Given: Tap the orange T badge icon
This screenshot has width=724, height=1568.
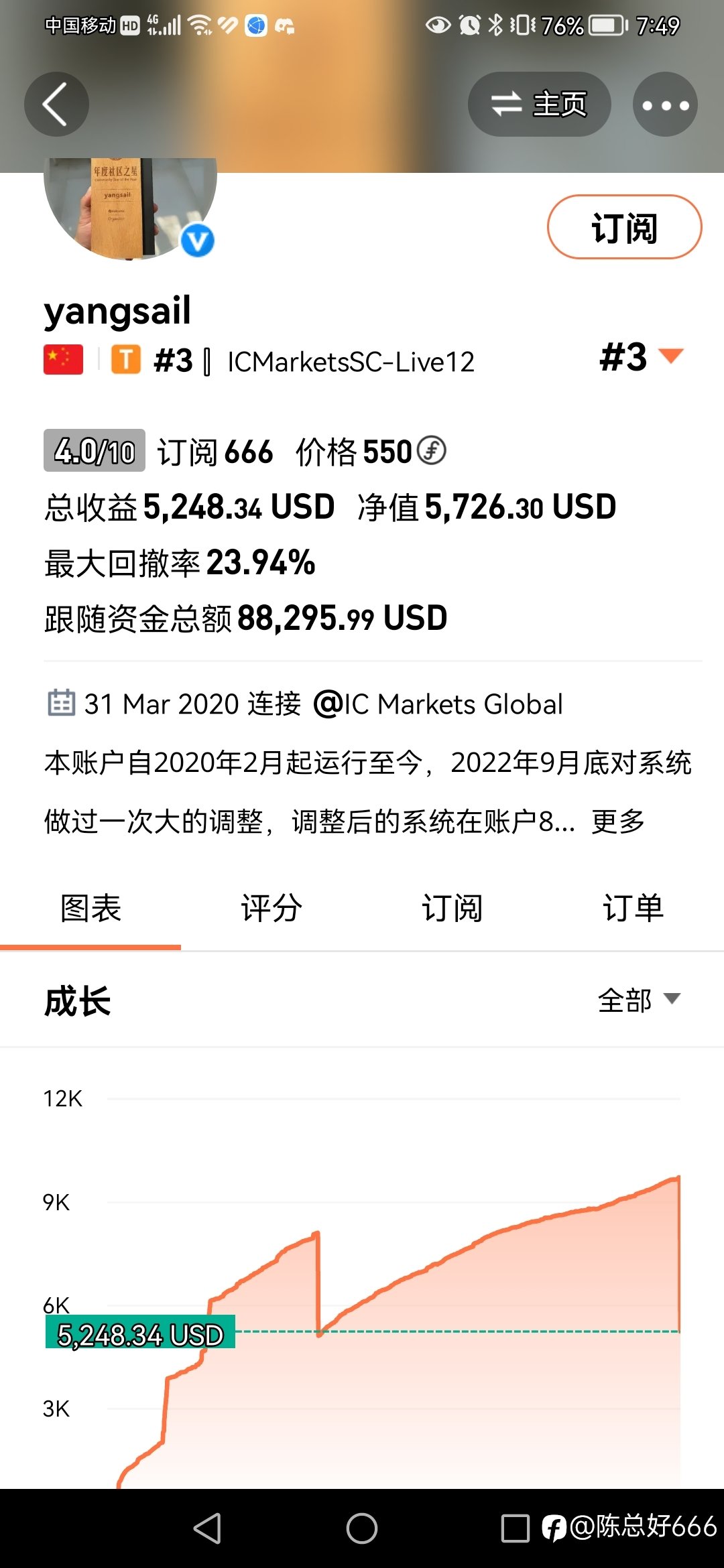Looking at the screenshot, I should (126, 360).
